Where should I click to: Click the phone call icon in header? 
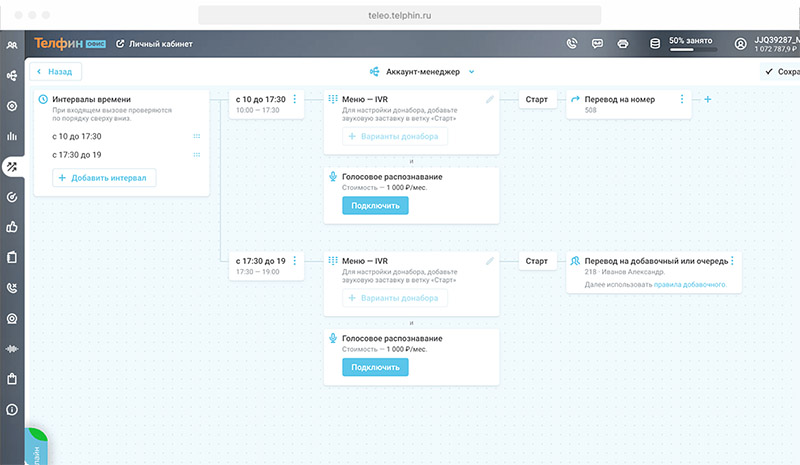coord(572,44)
